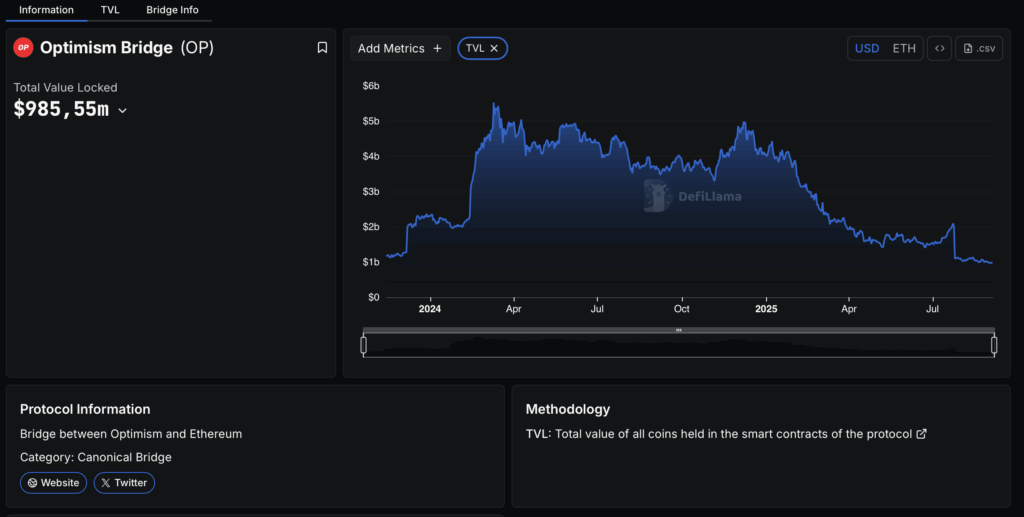The image size is (1024, 517).
Task: Click 'Bridge between Optimism and Ethereum' description
Action: (x=131, y=434)
